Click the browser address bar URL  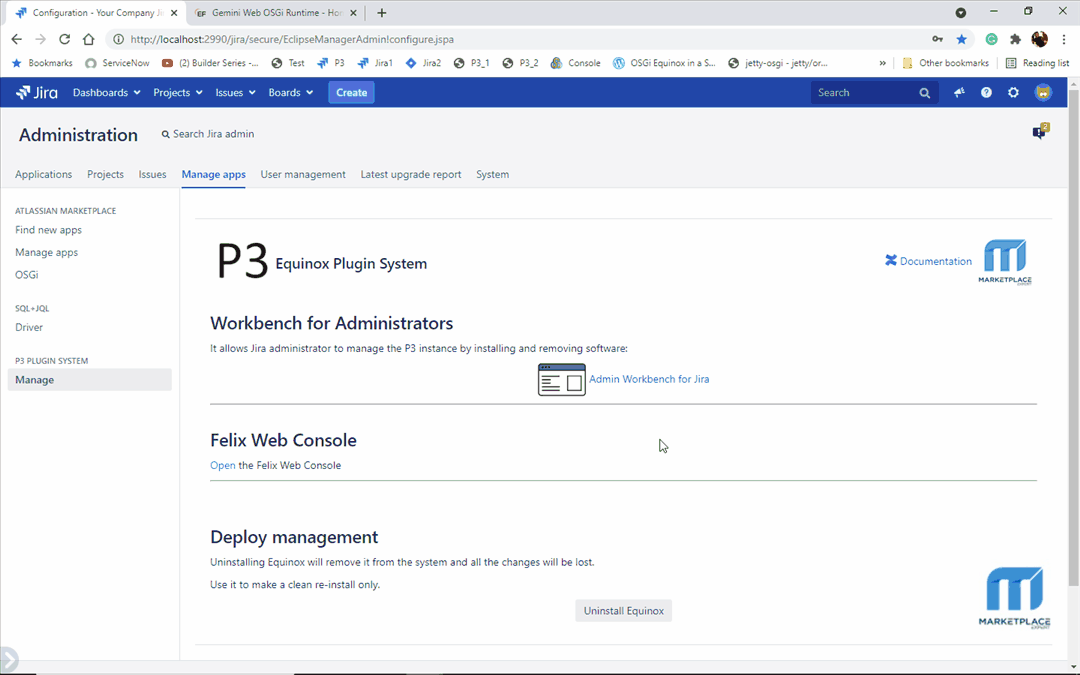click(x=292, y=39)
